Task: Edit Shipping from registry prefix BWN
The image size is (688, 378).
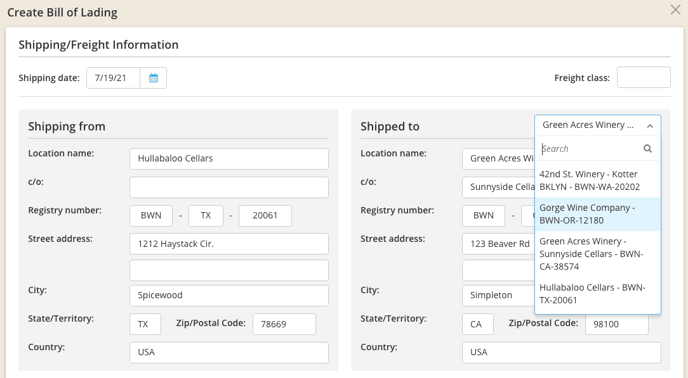Action: coord(151,216)
